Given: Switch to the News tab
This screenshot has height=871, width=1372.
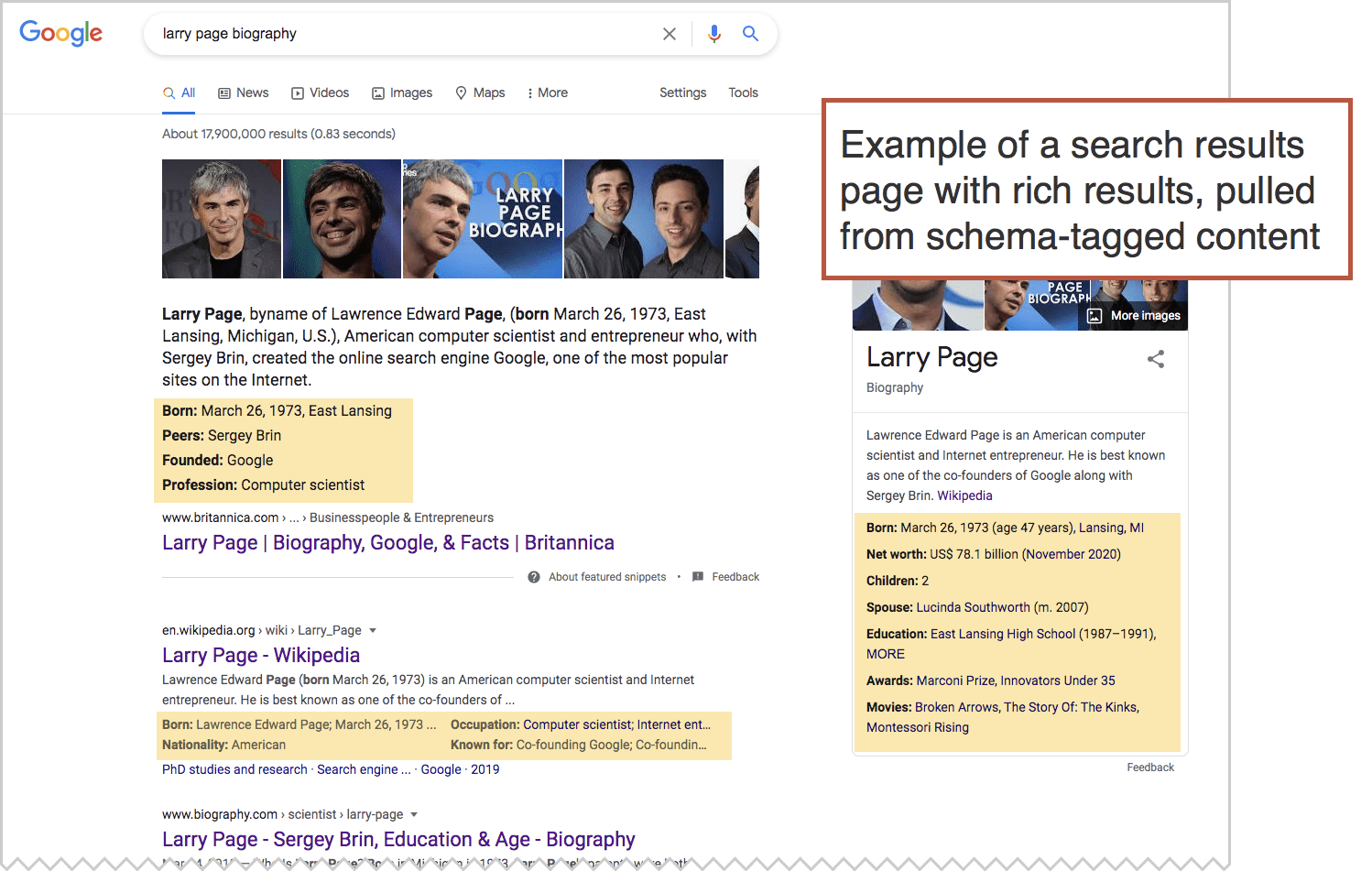Looking at the screenshot, I should coord(244,93).
